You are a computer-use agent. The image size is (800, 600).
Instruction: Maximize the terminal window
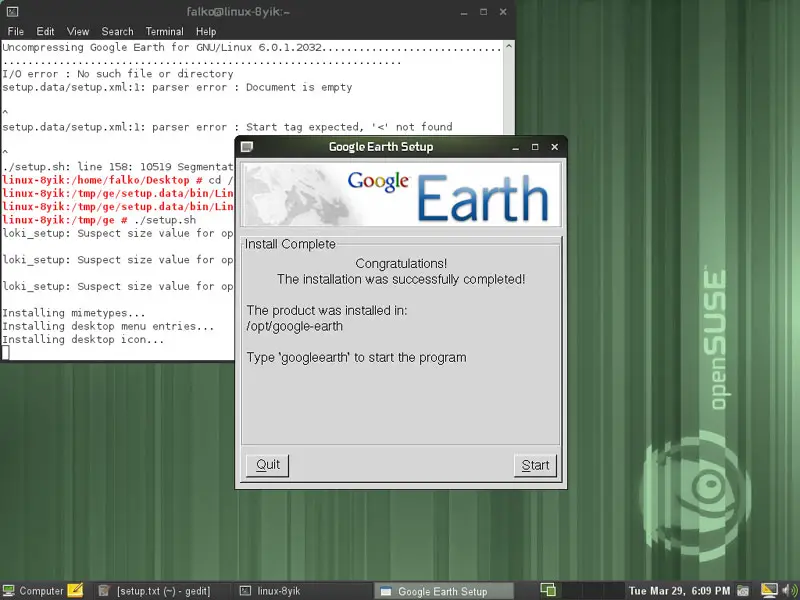483,12
